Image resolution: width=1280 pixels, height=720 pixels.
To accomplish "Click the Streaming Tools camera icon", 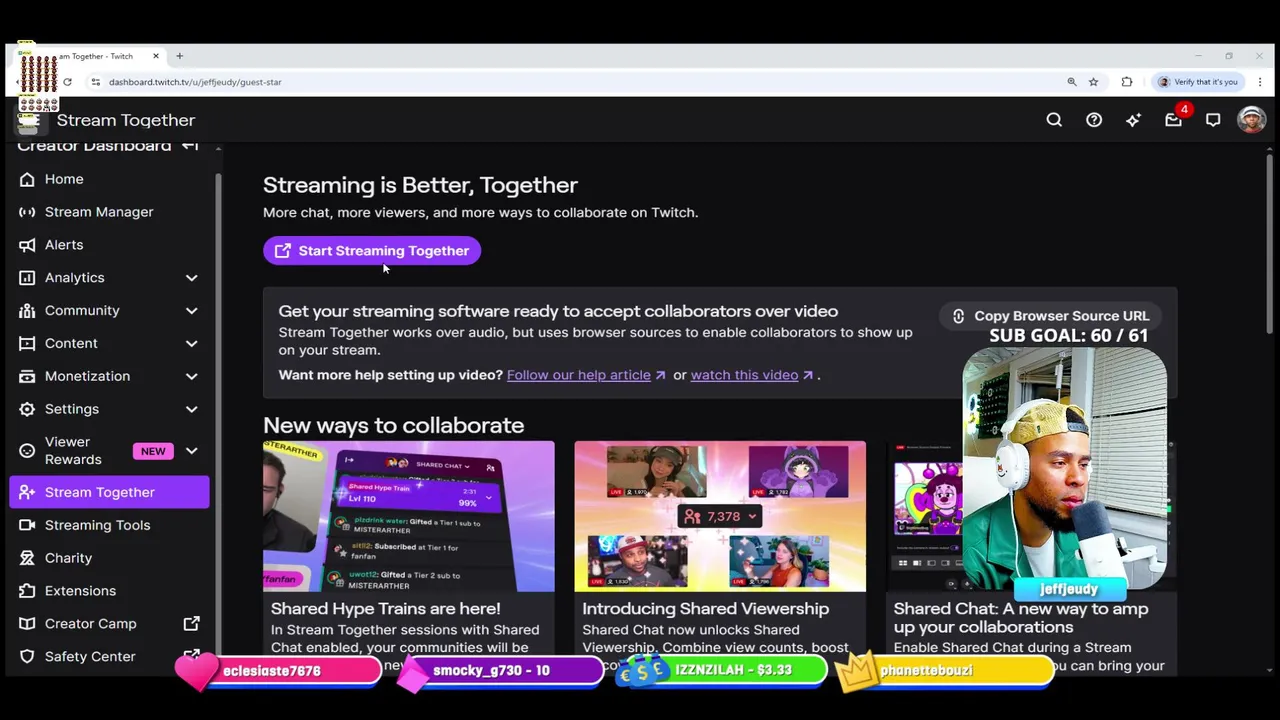I will point(27,525).
